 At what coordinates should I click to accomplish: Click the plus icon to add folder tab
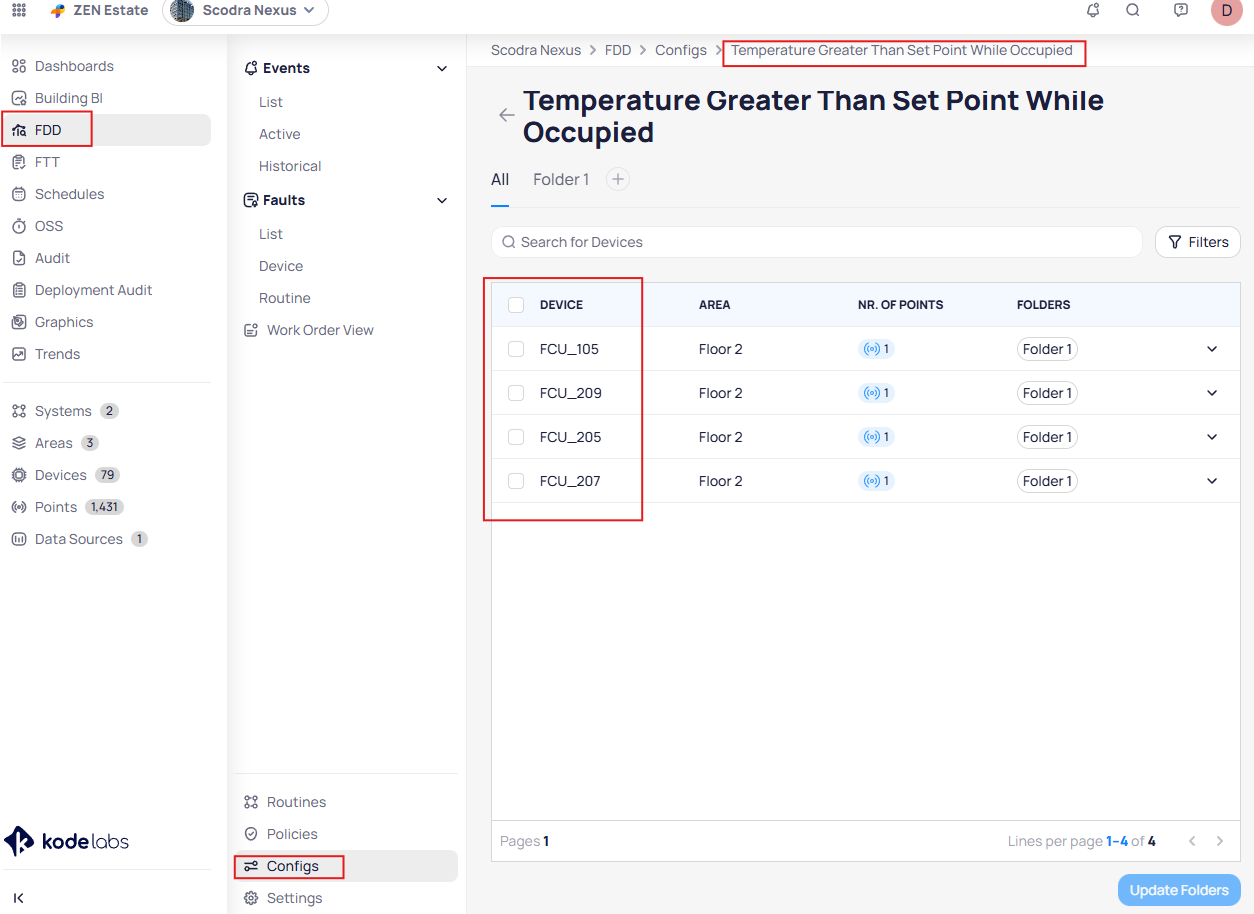click(618, 179)
